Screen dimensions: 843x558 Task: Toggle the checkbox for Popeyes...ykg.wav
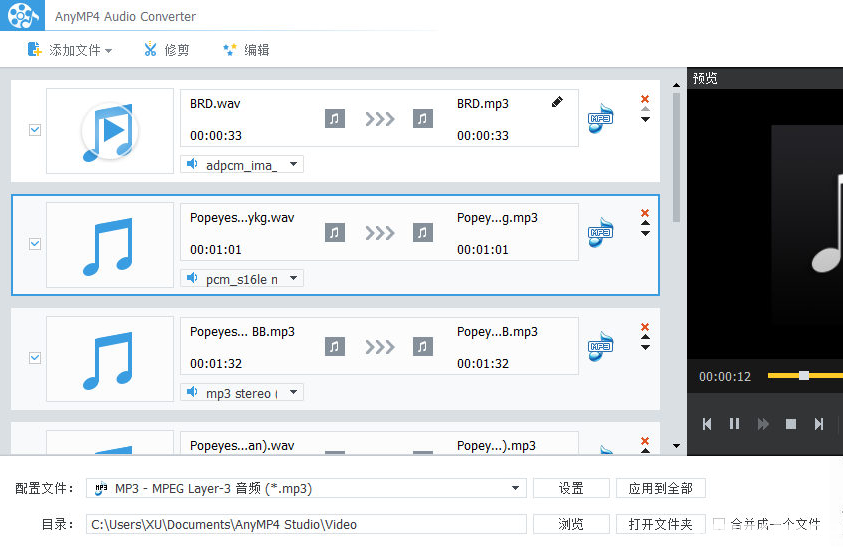pyautogui.click(x=35, y=244)
